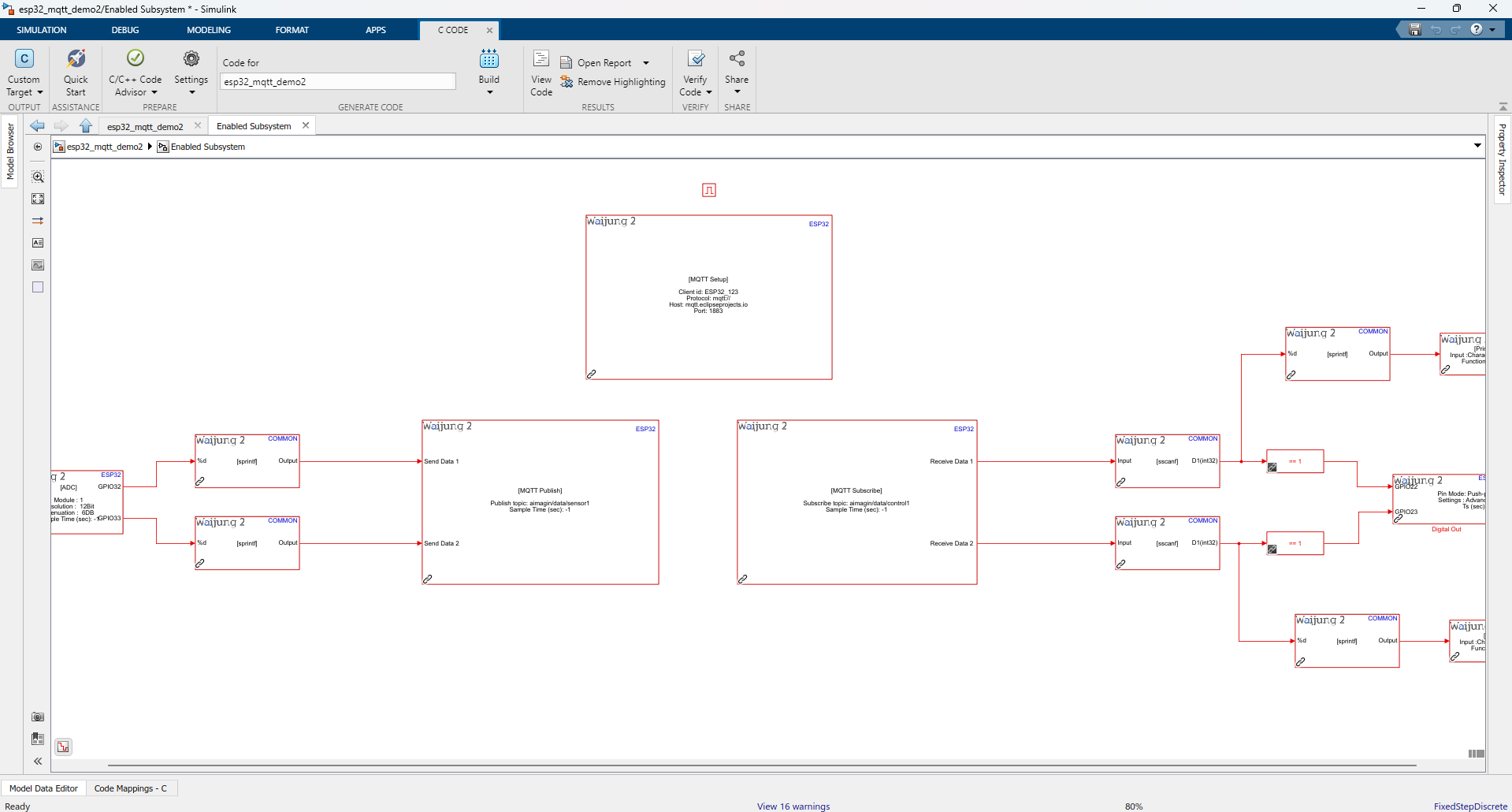The image size is (1512, 812).
Task: Select the MQTT Publish block
Action: pos(541,502)
